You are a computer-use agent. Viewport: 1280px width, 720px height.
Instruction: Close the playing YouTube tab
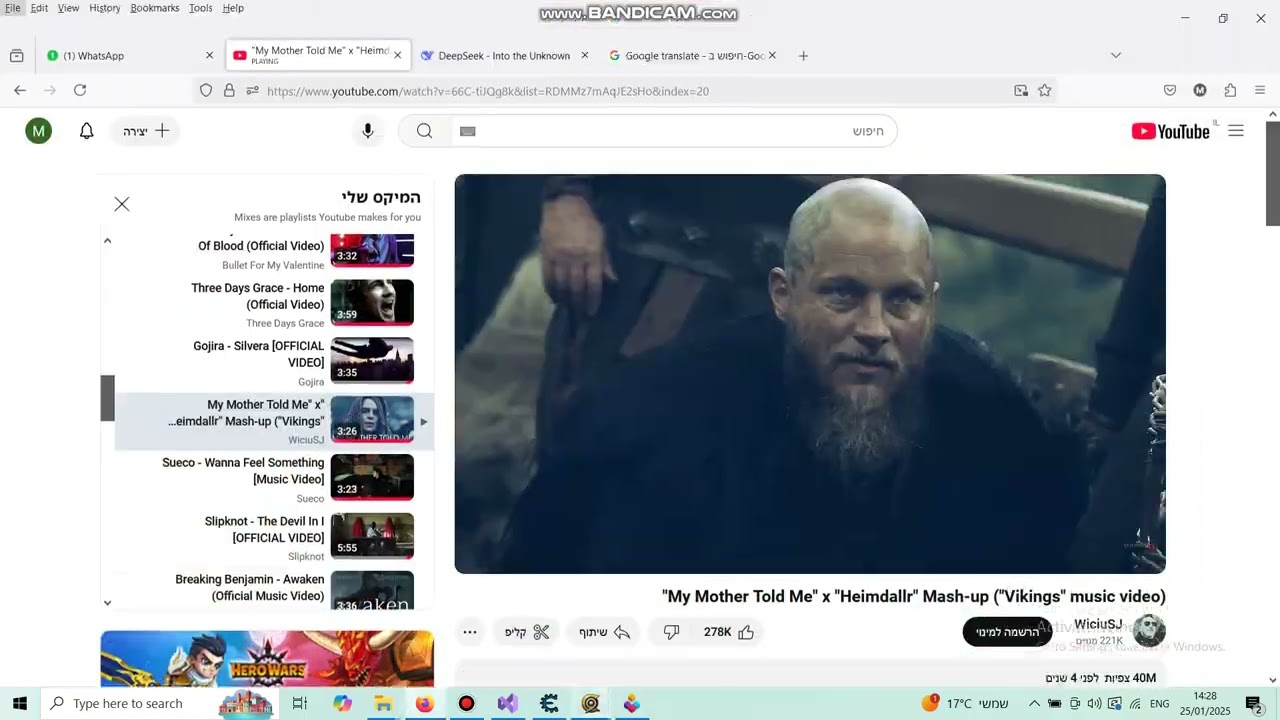397,56
